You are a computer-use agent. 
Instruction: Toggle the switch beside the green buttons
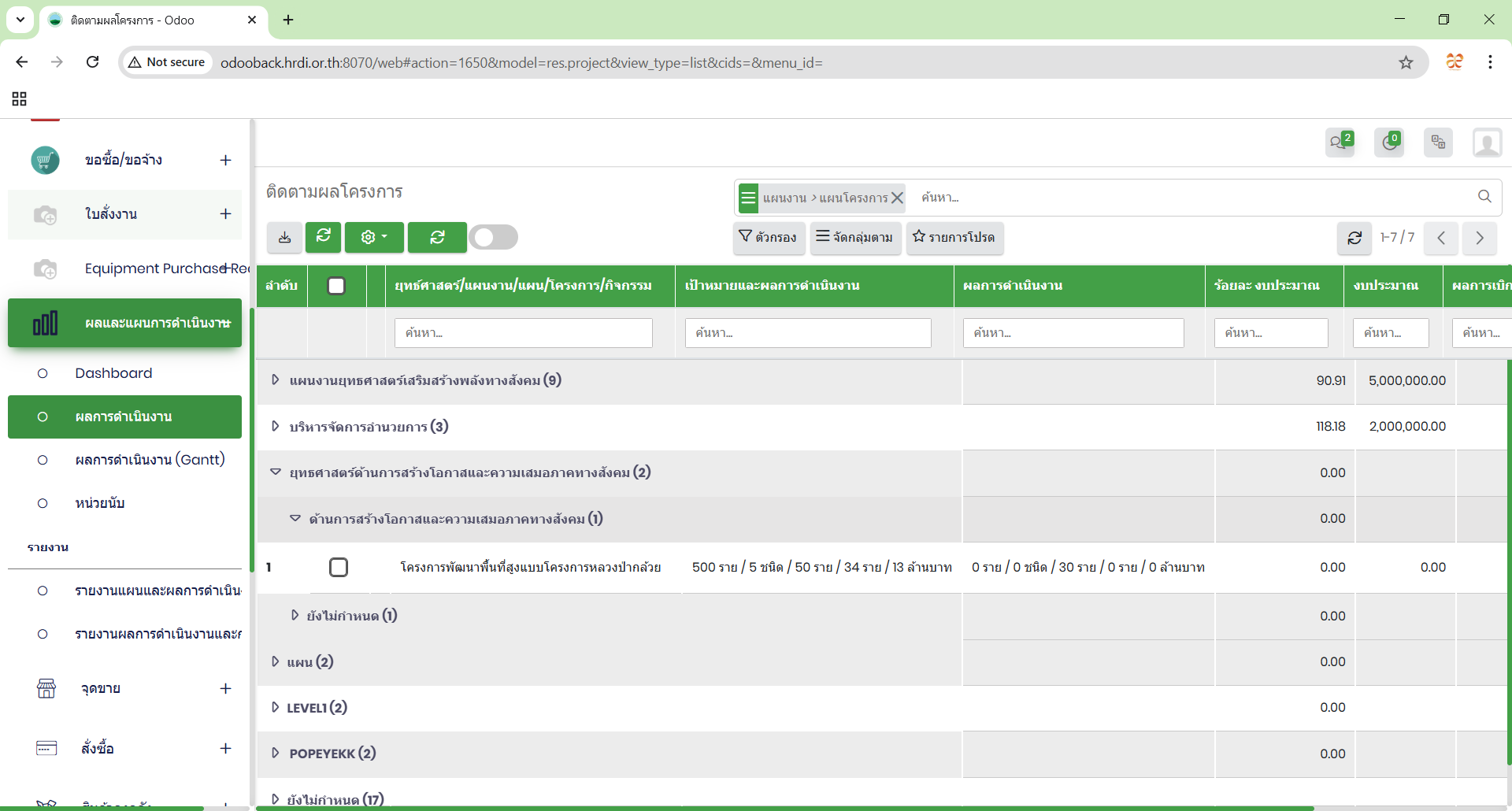click(493, 237)
